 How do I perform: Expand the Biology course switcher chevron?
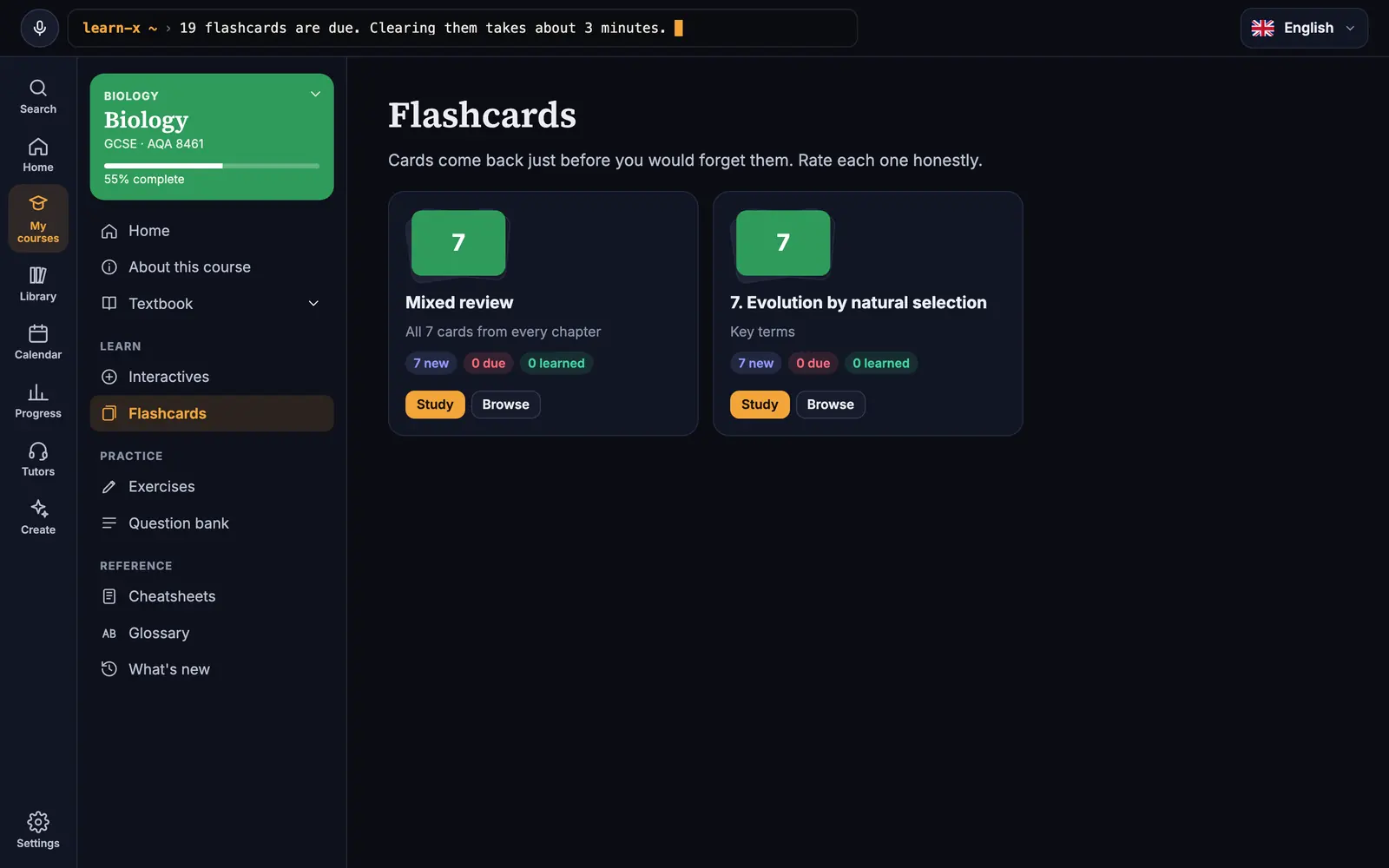pos(315,94)
